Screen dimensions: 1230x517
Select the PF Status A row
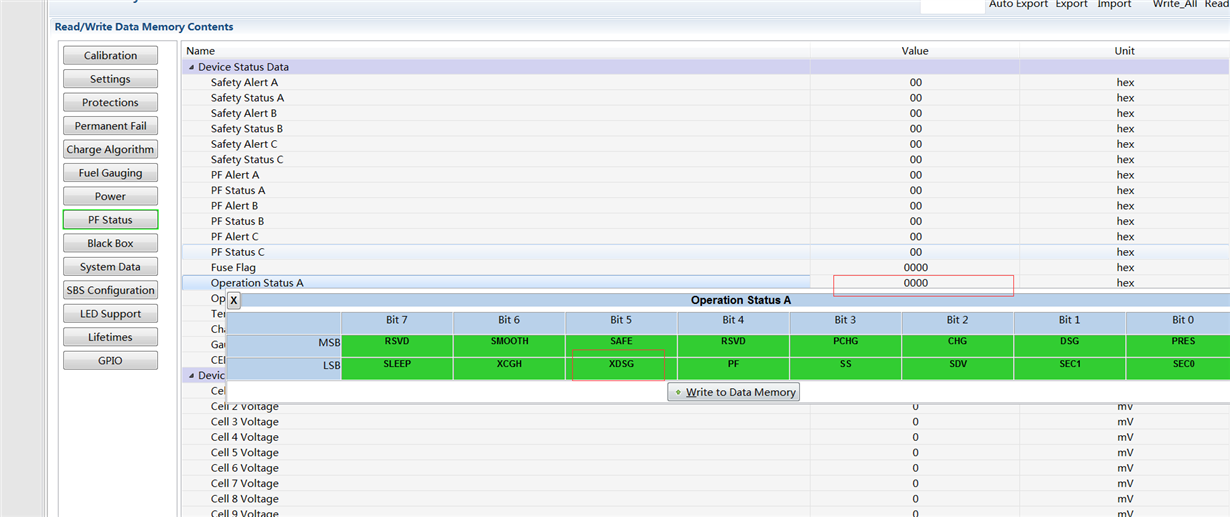(706, 190)
